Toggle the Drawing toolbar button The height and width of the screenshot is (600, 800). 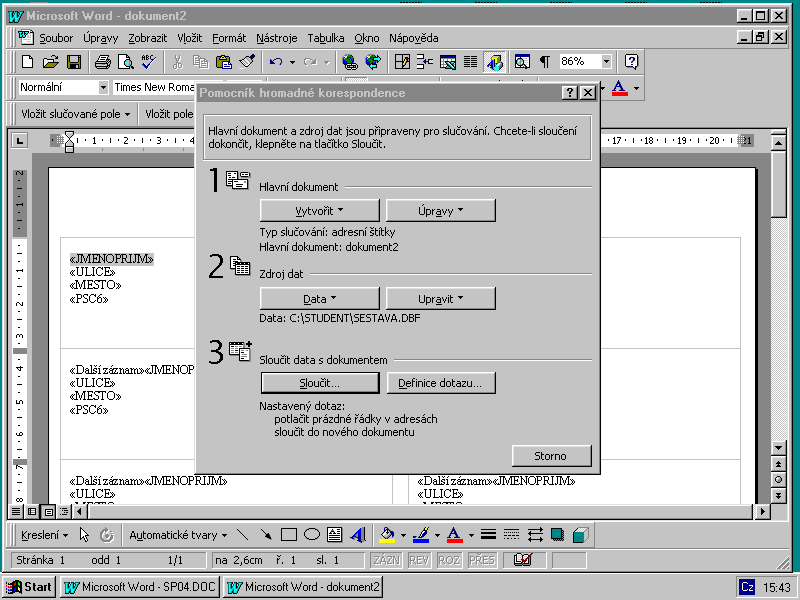[494, 62]
